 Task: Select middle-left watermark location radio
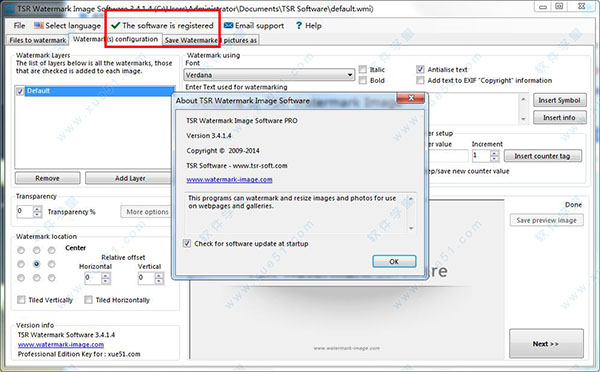[x=21, y=264]
